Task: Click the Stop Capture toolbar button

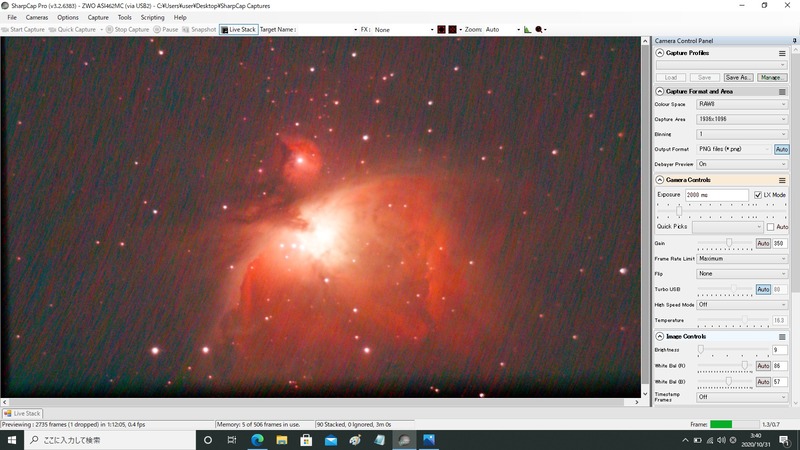Action: pyautogui.click(x=128, y=30)
